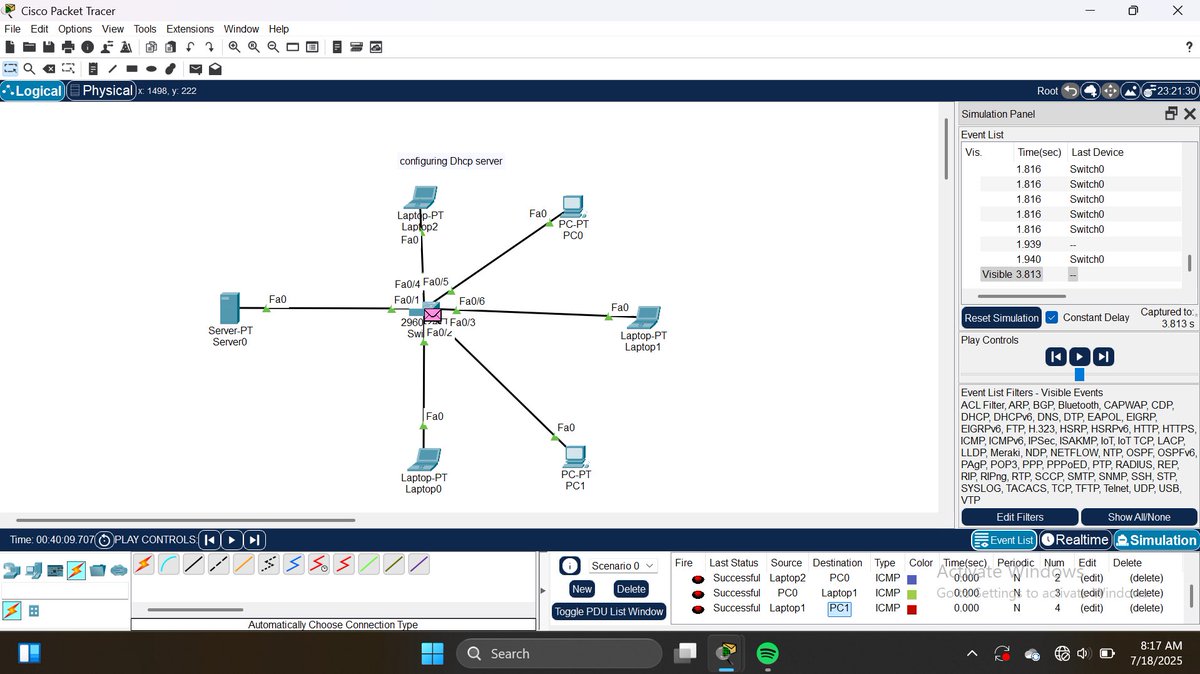Save the project with the floppy icon

pyautogui.click(x=48, y=47)
